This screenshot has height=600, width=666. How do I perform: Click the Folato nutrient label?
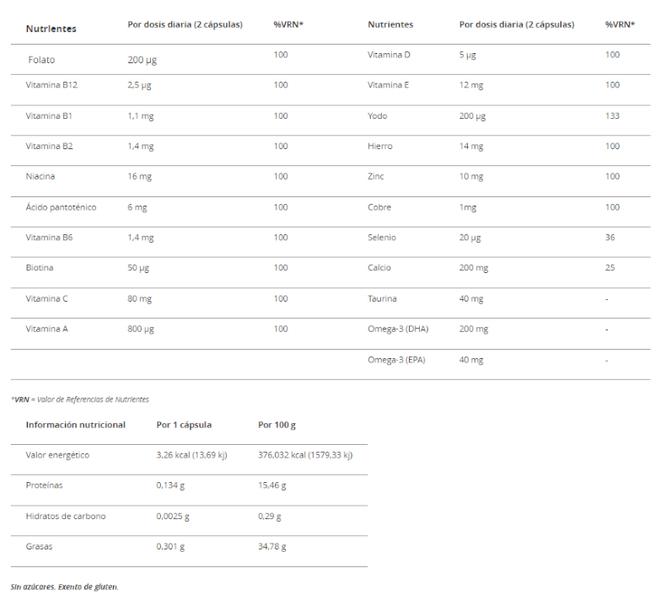pos(42,60)
